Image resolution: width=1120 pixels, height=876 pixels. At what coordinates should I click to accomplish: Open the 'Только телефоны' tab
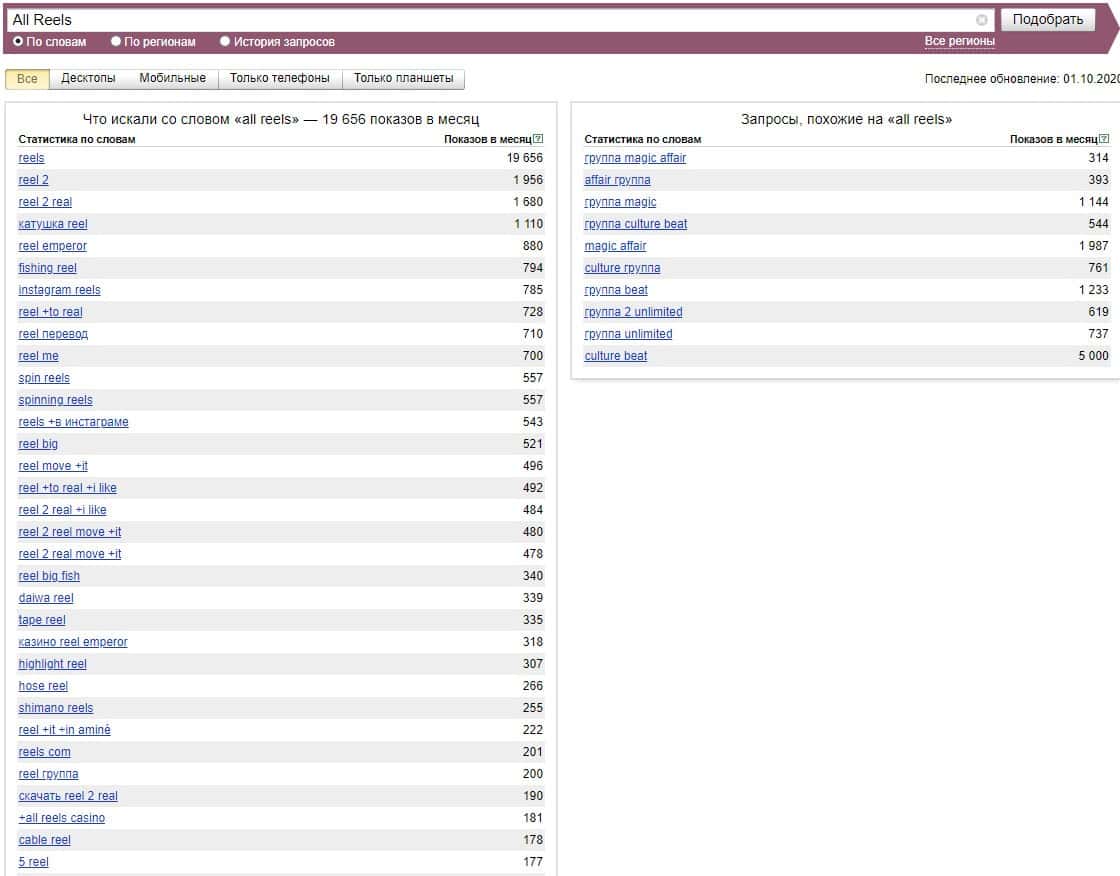[x=279, y=78]
